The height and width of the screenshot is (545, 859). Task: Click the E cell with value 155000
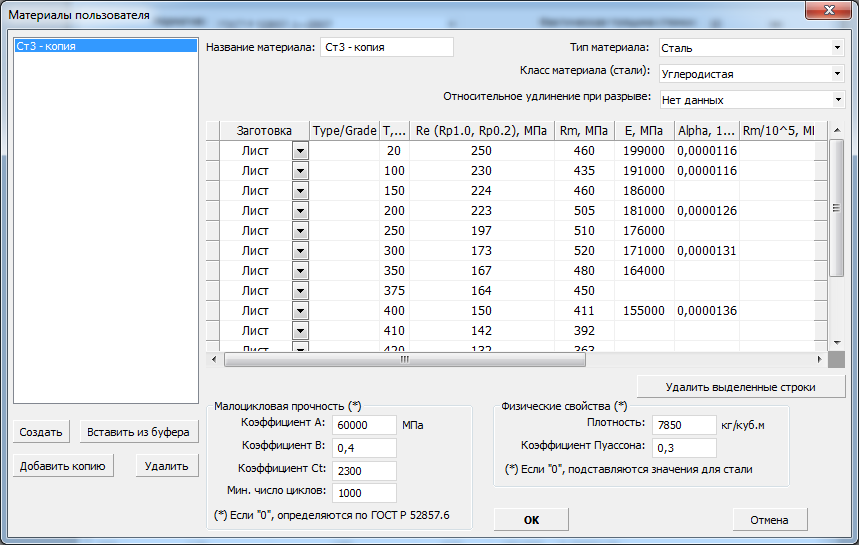tap(644, 311)
